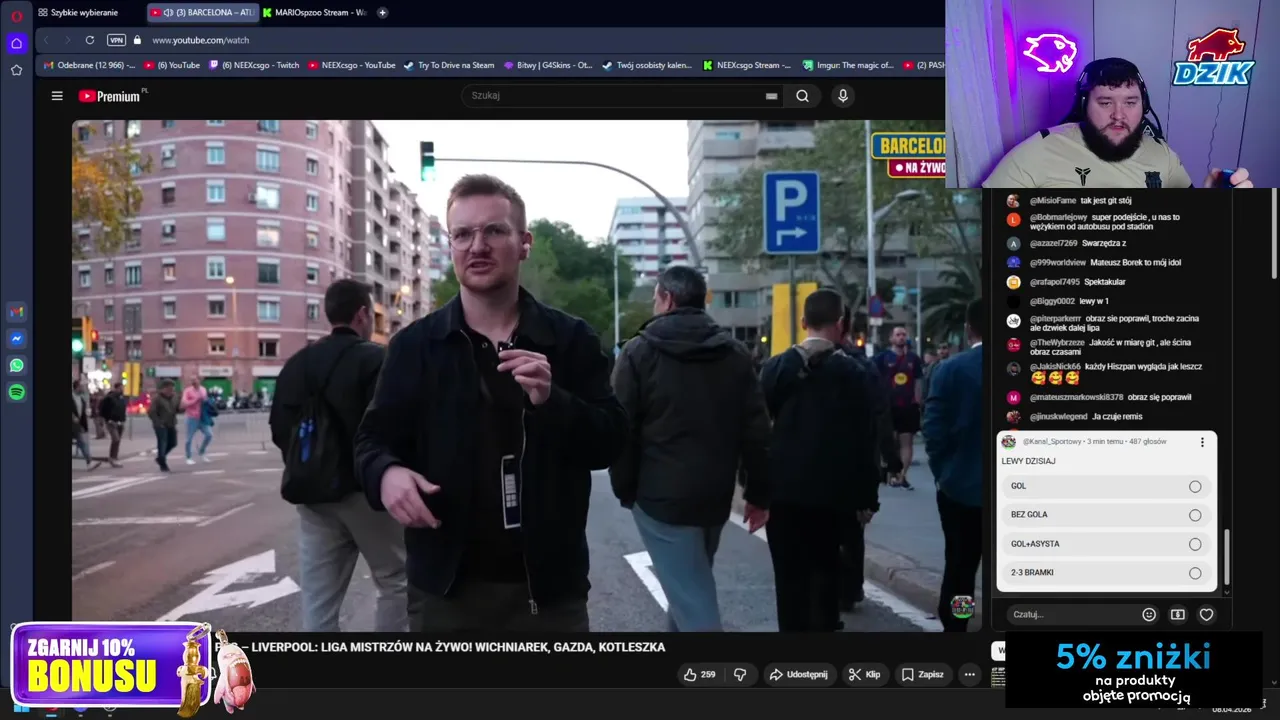The width and height of the screenshot is (1280, 720).
Task: Open WhatsApp in Opera sidebar
Action: (16, 366)
